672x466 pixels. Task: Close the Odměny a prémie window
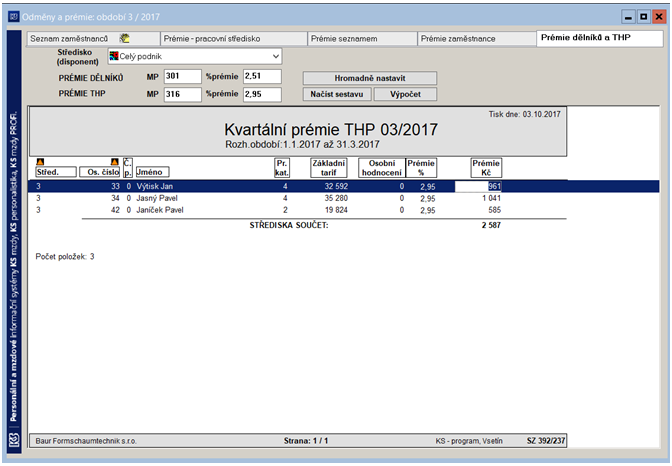tap(658, 17)
